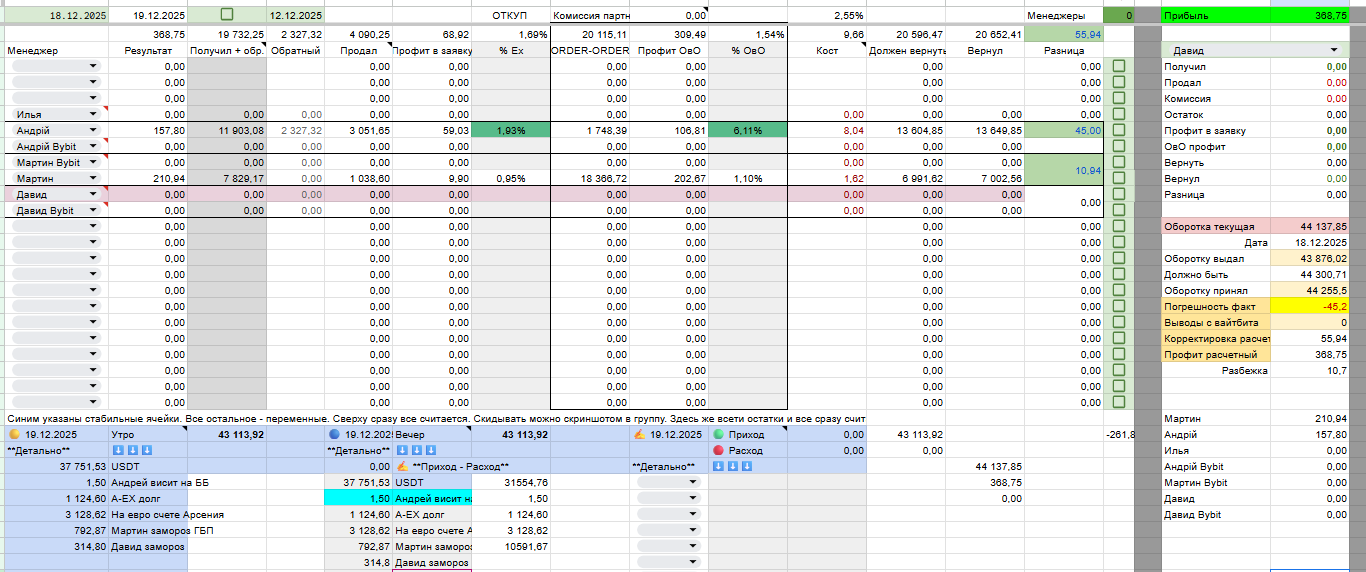Image resolution: width=1366 pixels, height=572 pixels.
Task: Select the Профит расчетный label
Action: pos(1216,354)
